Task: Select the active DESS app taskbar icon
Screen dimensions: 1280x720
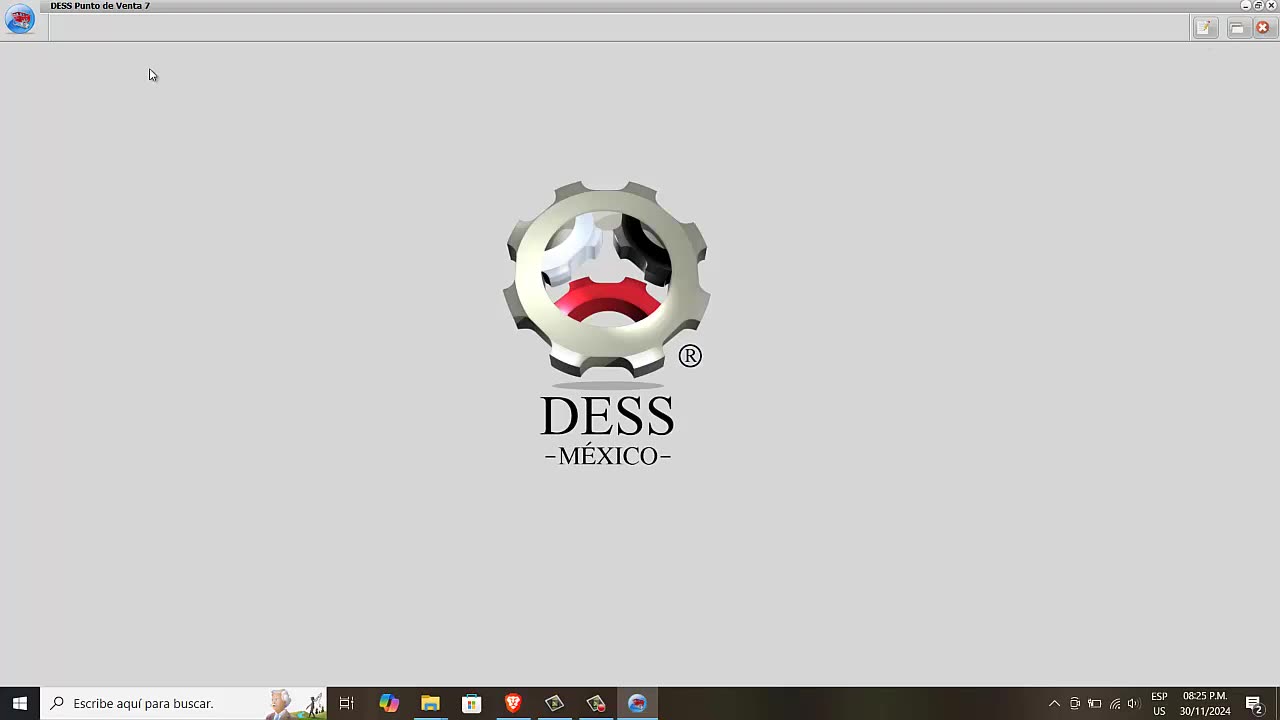Action: pyautogui.click(x=637, y=704)
